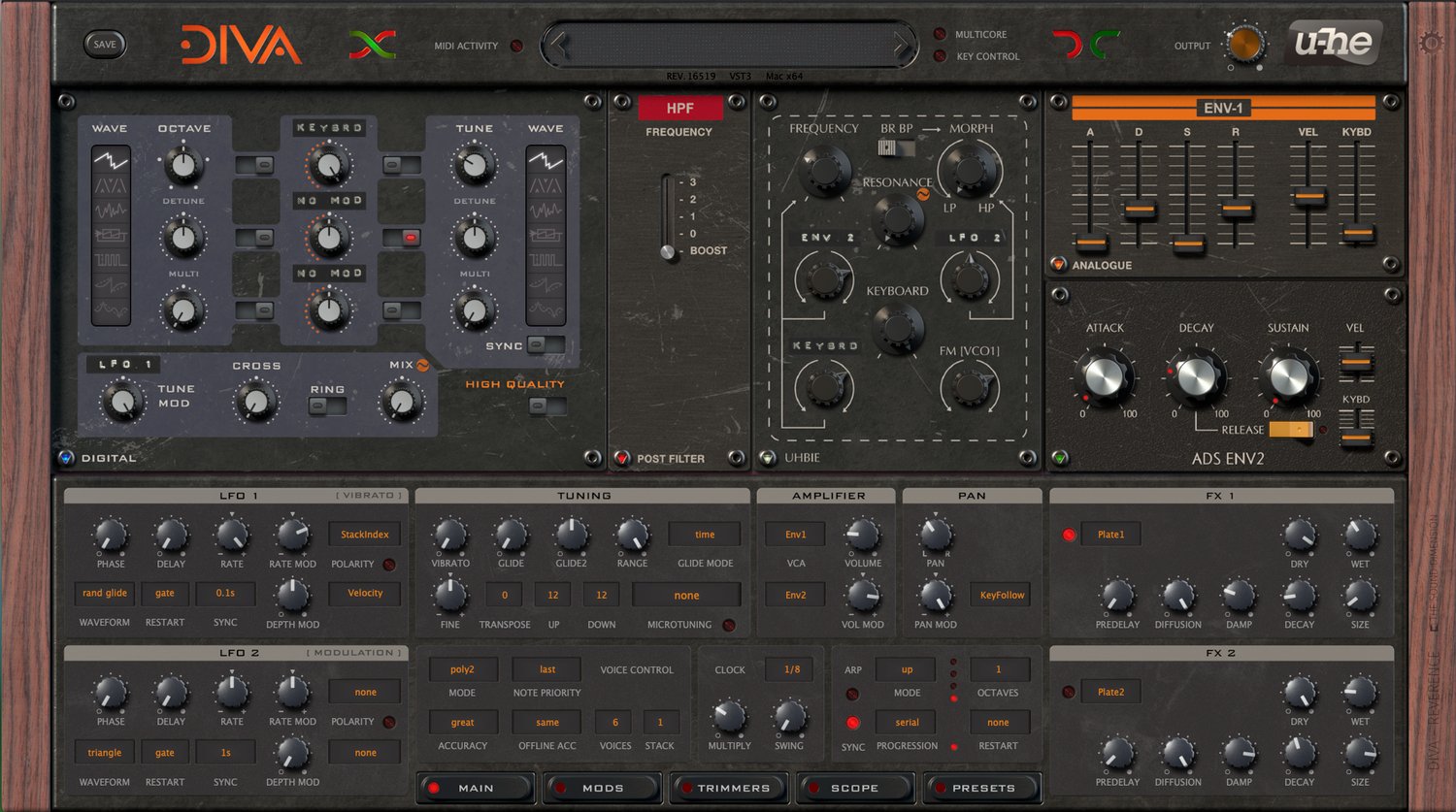The image size is (1456, 812).
Task: Go to the next preset with the display's right arrow
Action: (x=902, y=45)
